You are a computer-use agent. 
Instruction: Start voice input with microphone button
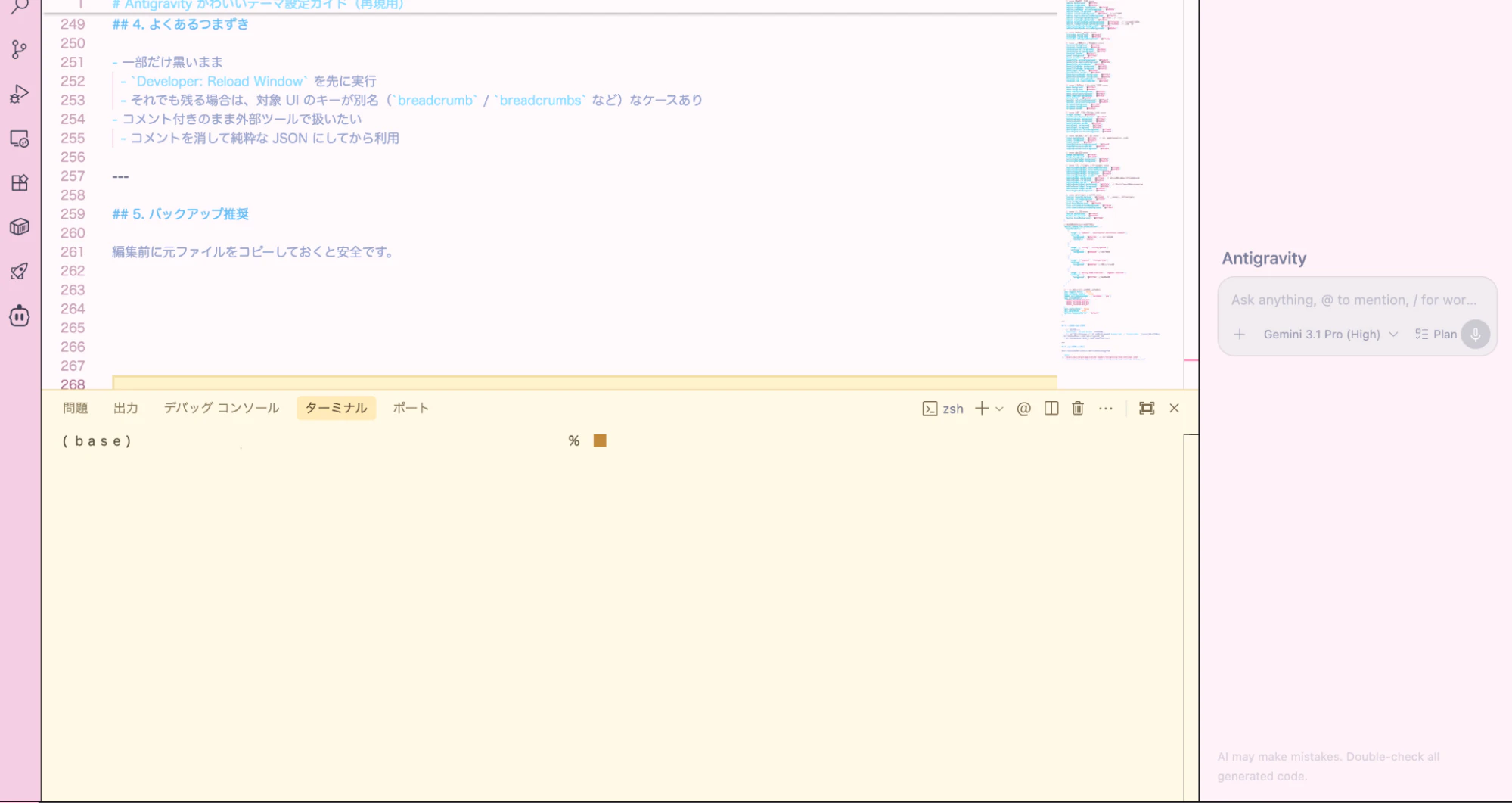coord(1476,335)
